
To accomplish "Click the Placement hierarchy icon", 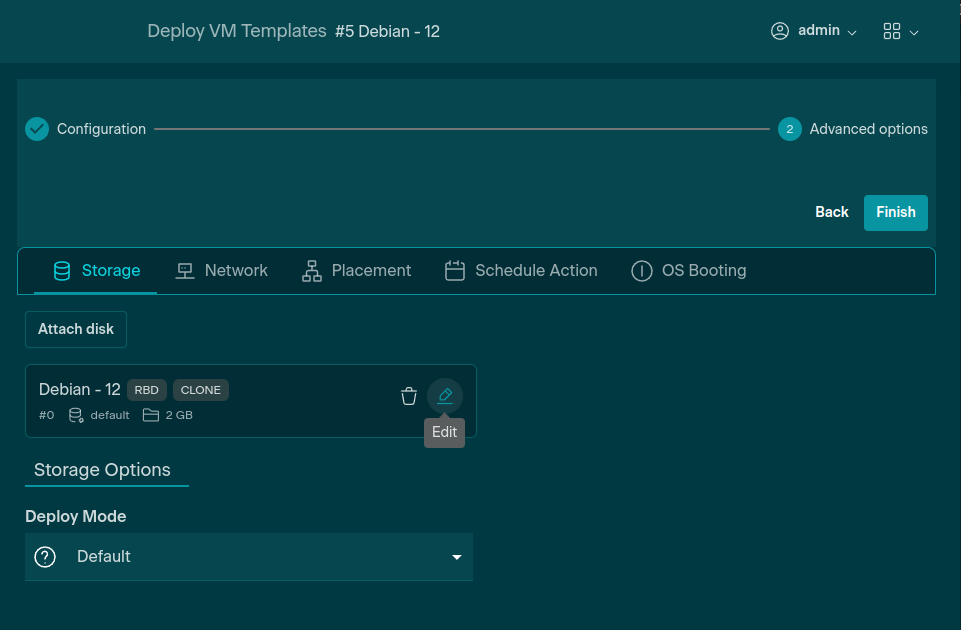I will (311, 271).
